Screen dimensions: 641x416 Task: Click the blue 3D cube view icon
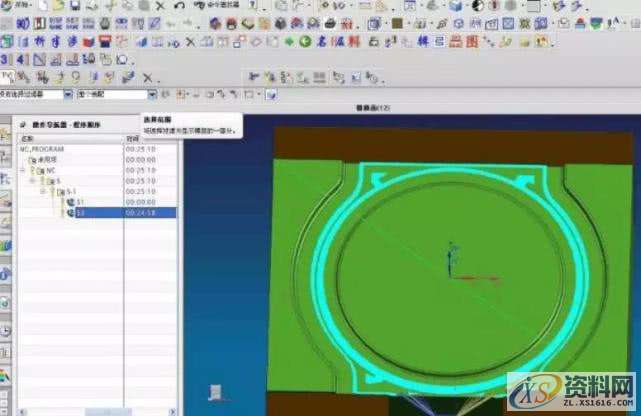pyautogui.click(x=457, y=6)
